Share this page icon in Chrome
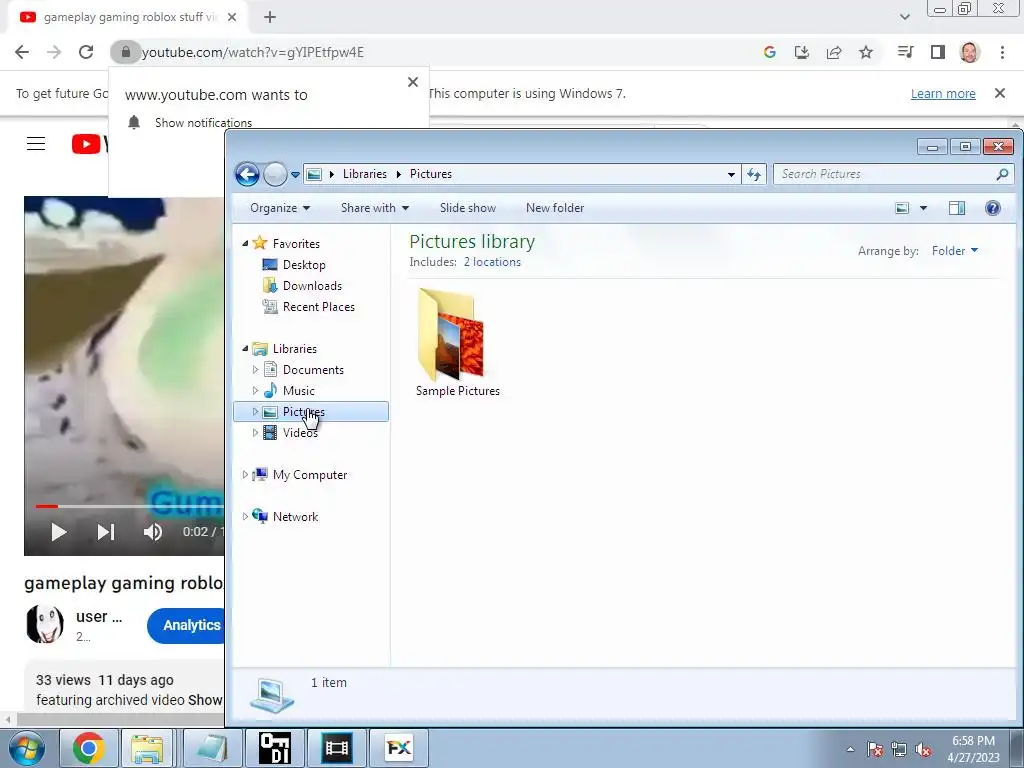 coord(834,52)
